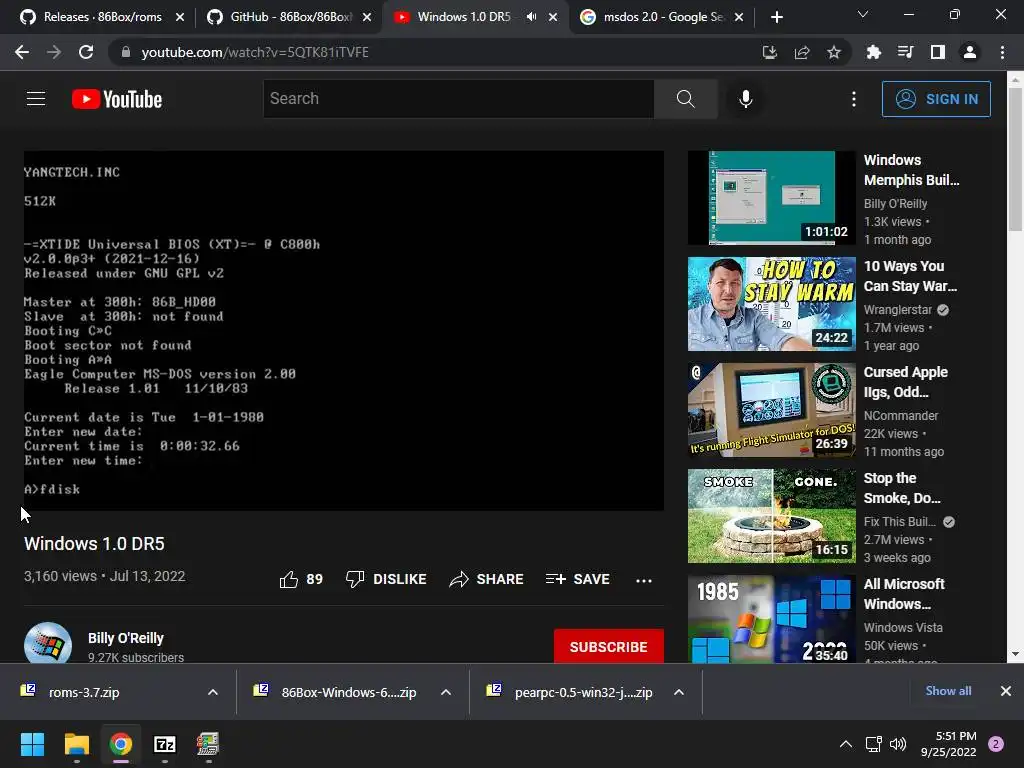
Task: Open Chrome tab search chevron
Action: 863,14
